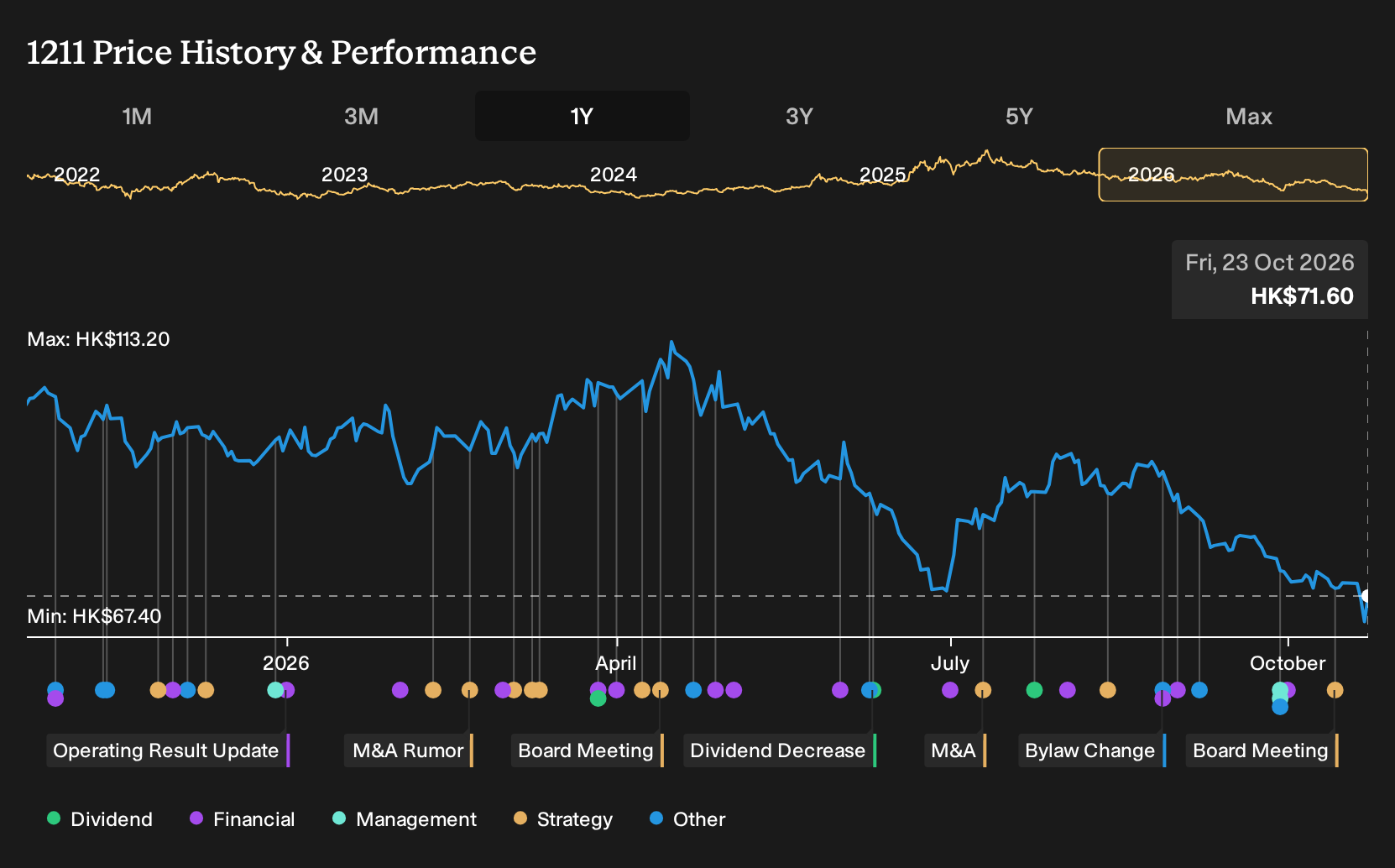
Task: Open the M&A event label near July
Action: click(x=954, y=750)
